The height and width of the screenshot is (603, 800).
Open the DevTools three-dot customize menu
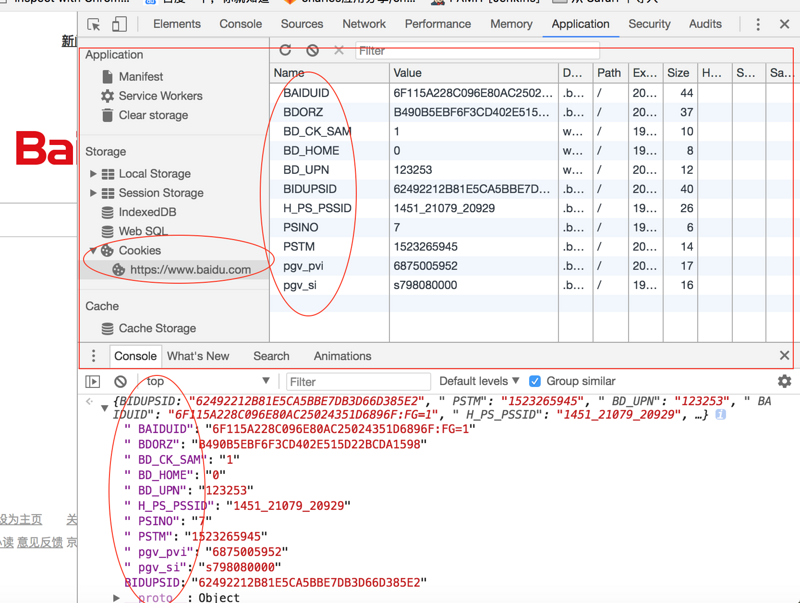tap(758, 24)
